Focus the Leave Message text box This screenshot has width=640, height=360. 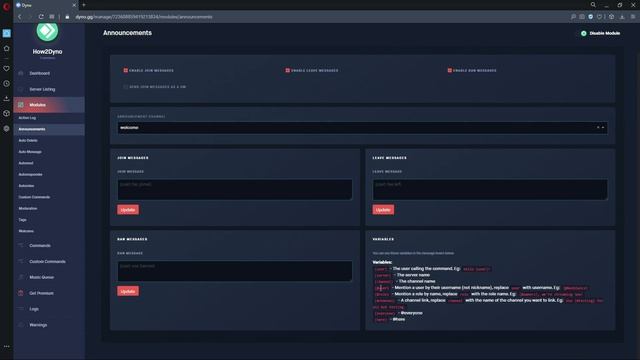click(490, 189)
